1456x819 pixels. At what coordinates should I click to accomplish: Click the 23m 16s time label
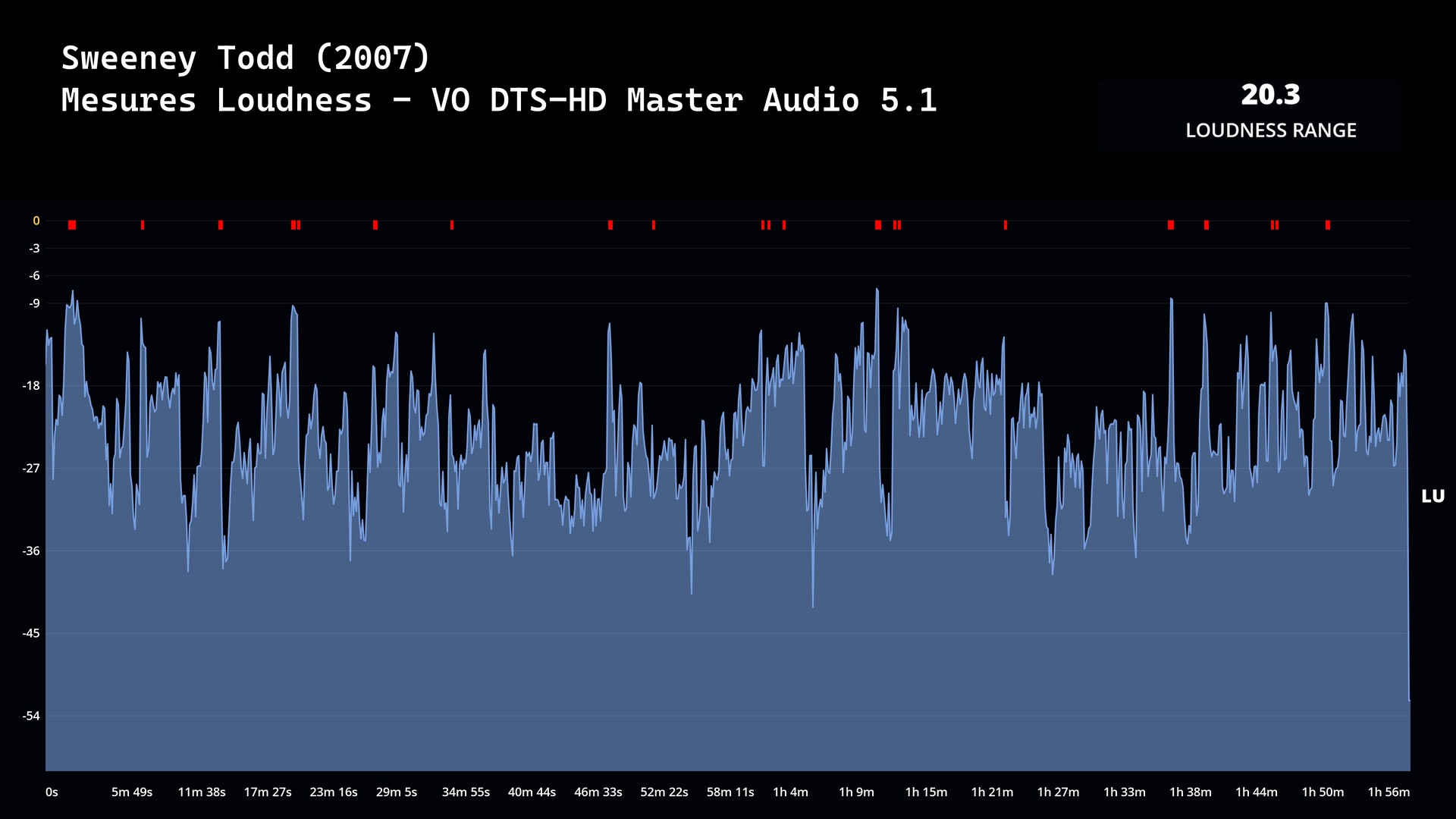[x=334, y=792]
